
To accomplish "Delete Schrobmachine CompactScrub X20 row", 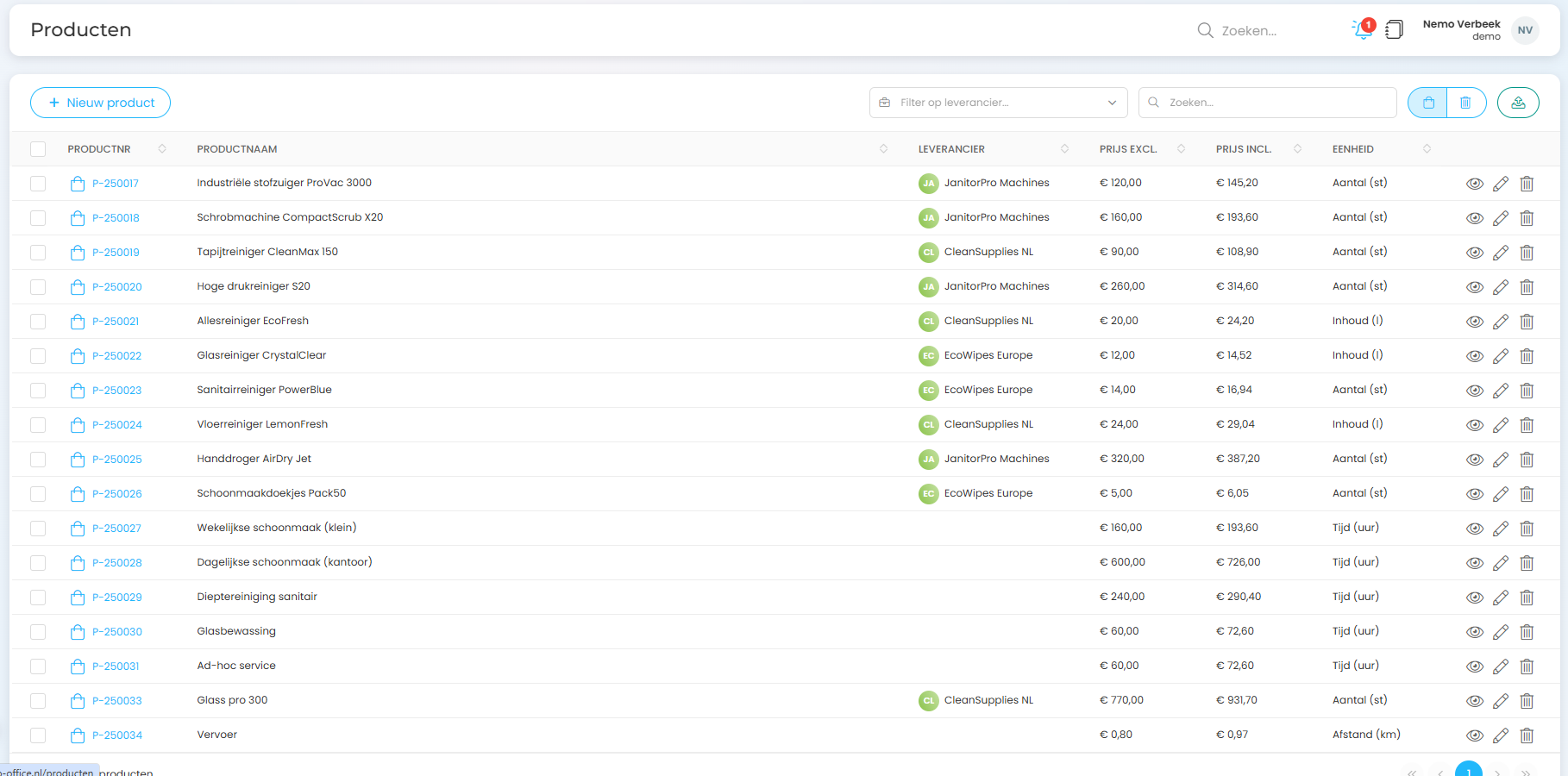I will 1527,218.
